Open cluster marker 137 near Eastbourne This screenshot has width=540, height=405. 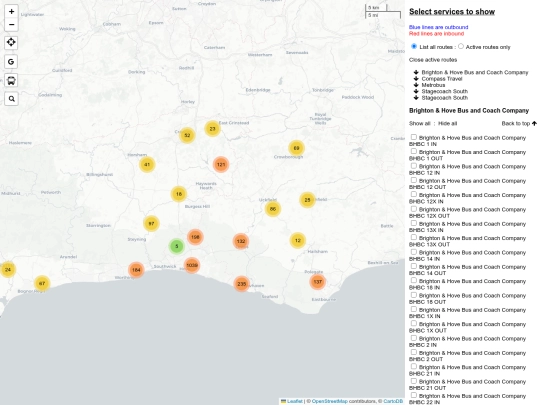pos(317,282)
